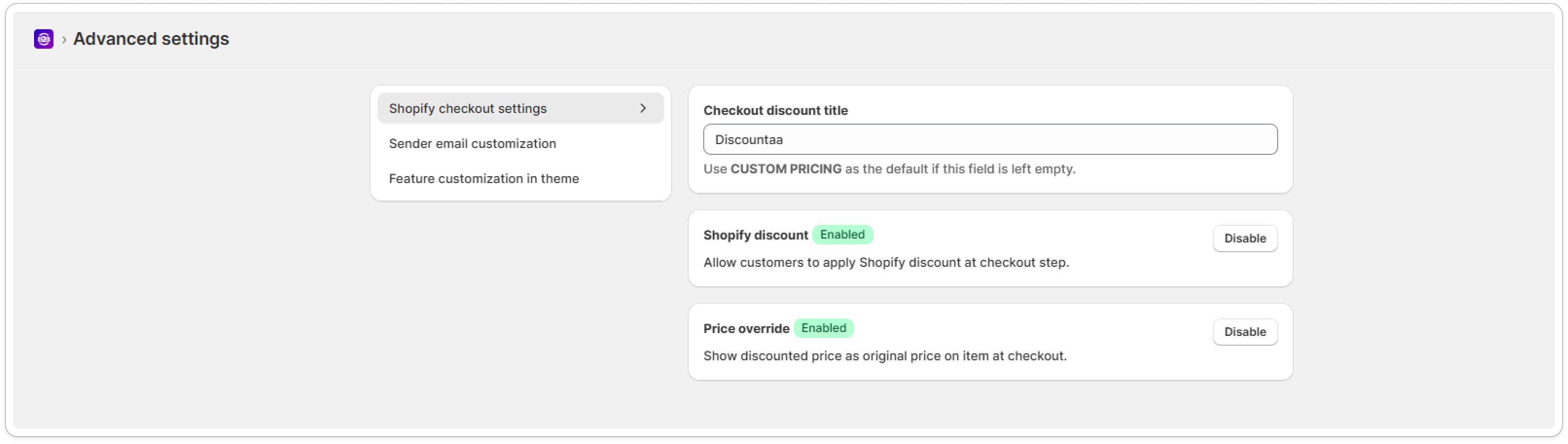Viewport: 1568px width, 444px height.
Task: Click the Checkout discount title label
Action: [x=775, y=110]
